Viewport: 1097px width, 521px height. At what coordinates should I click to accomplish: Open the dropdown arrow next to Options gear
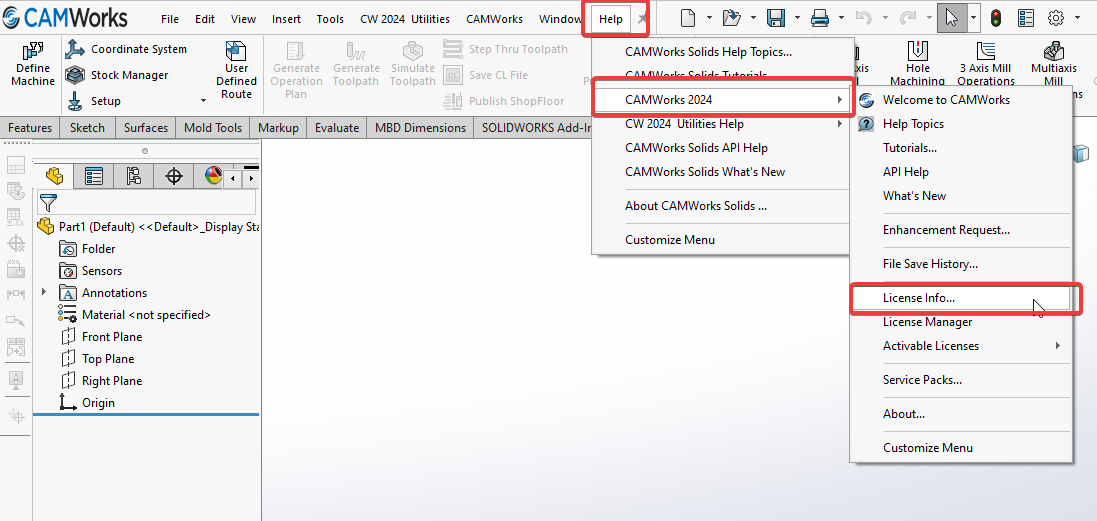(x=1077, y=19)
